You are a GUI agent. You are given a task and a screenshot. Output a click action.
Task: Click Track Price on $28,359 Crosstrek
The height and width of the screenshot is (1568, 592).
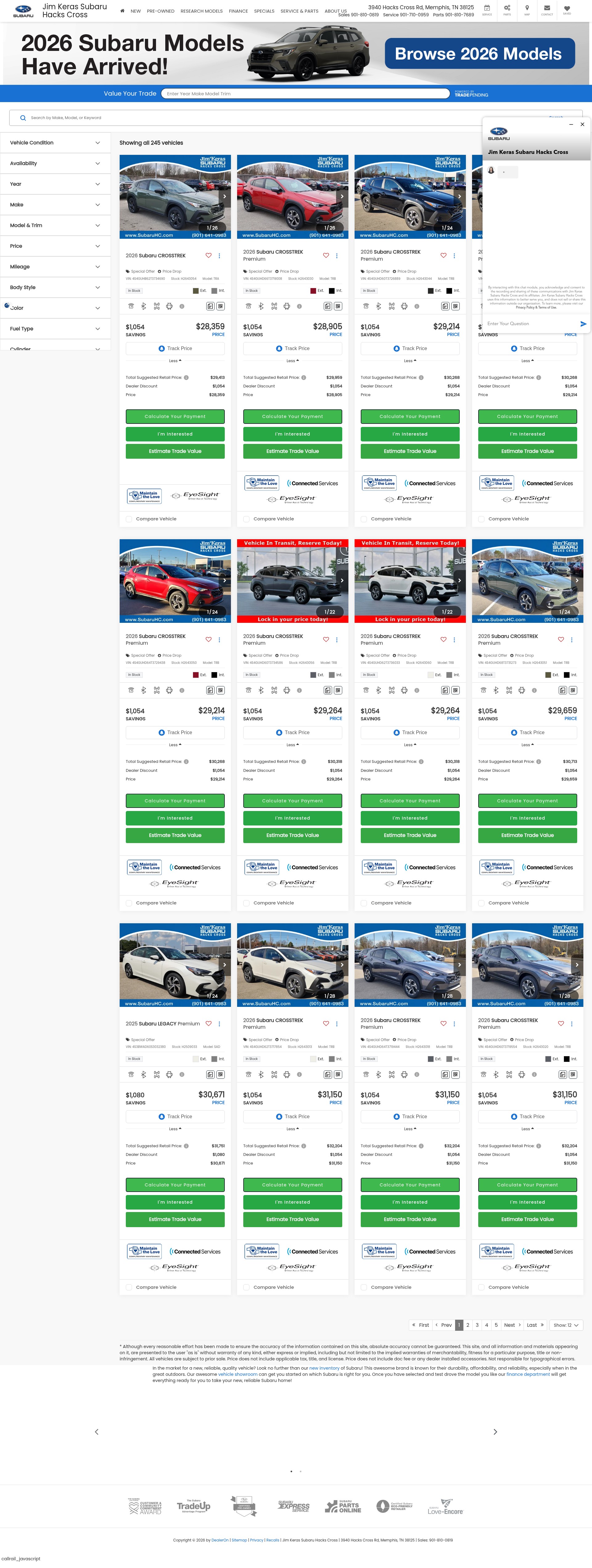[x=175, y=349]
